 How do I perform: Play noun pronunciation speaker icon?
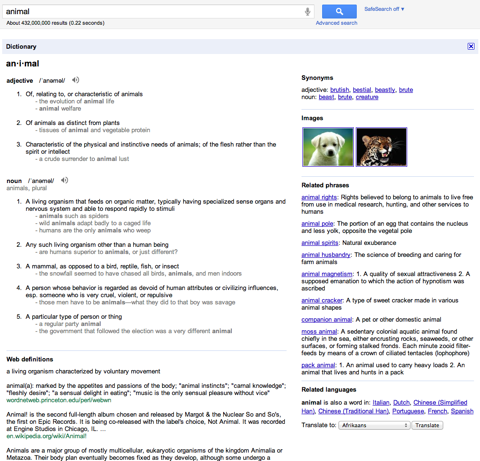click(64, 180)
